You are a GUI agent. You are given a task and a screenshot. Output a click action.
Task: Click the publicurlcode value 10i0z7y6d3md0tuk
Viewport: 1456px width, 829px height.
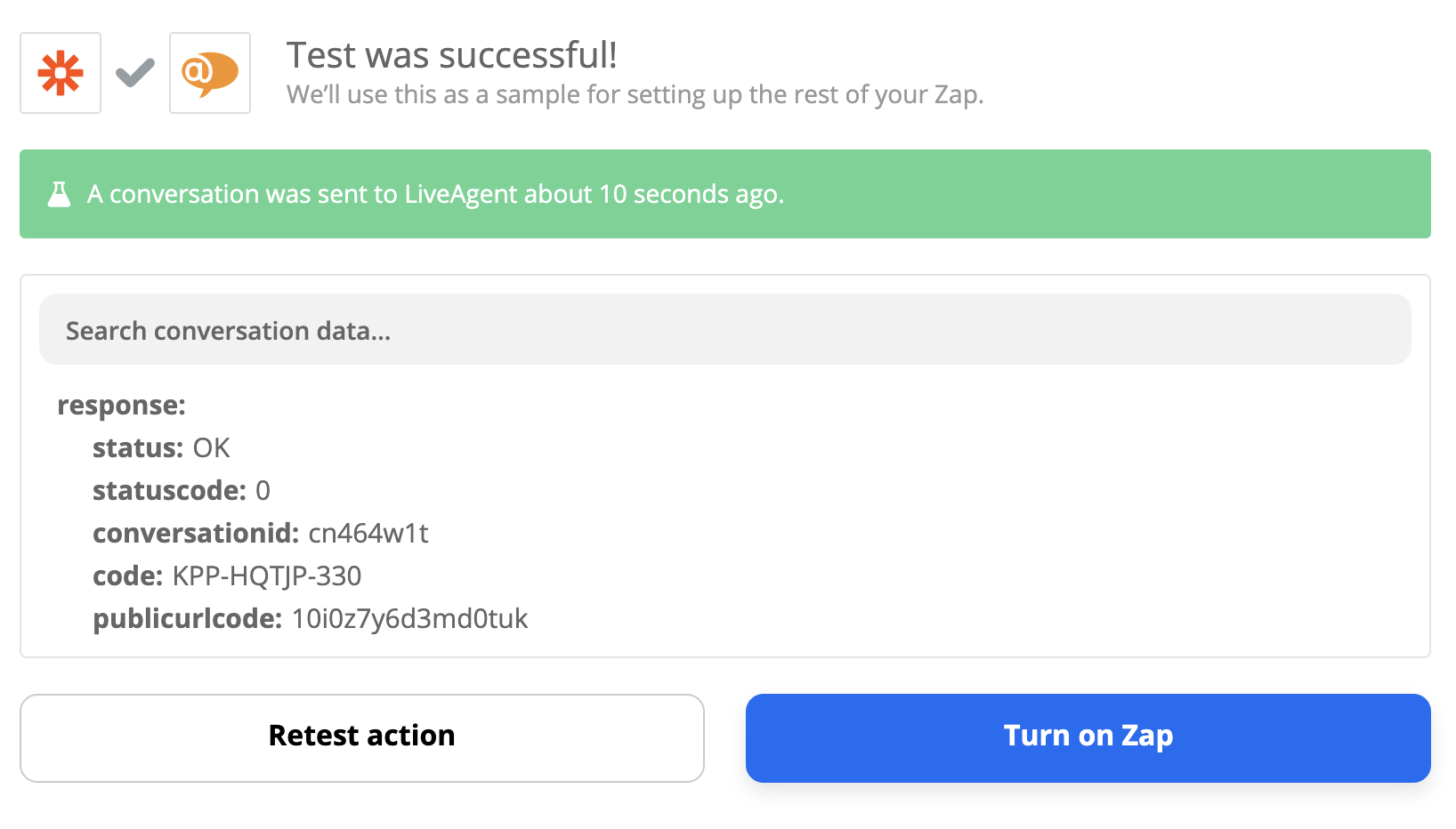[408, 618]
